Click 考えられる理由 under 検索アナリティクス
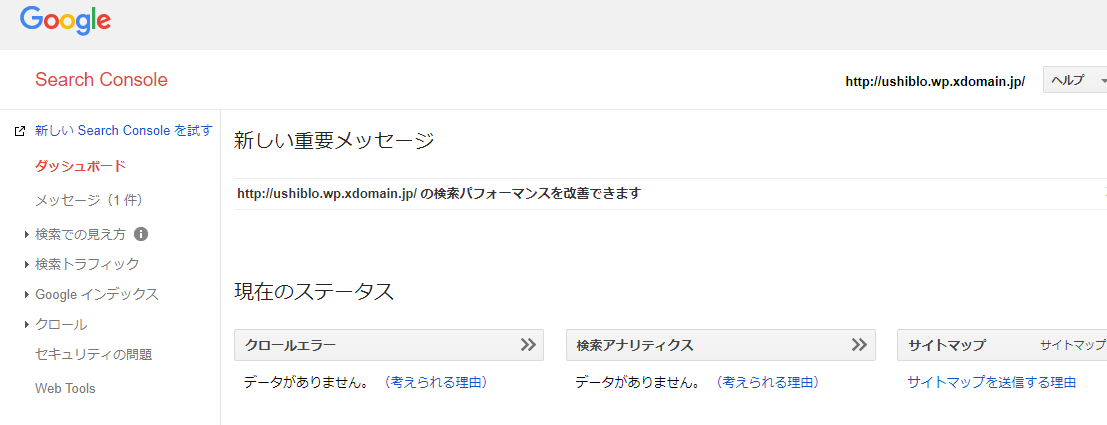 coord(767,383)
